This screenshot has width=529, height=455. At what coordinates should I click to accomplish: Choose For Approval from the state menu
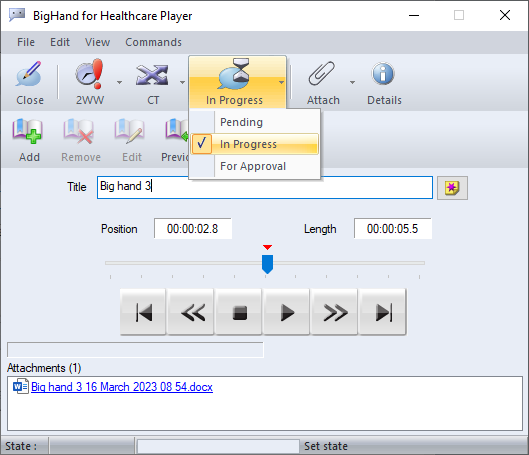[x=254, y=166]
